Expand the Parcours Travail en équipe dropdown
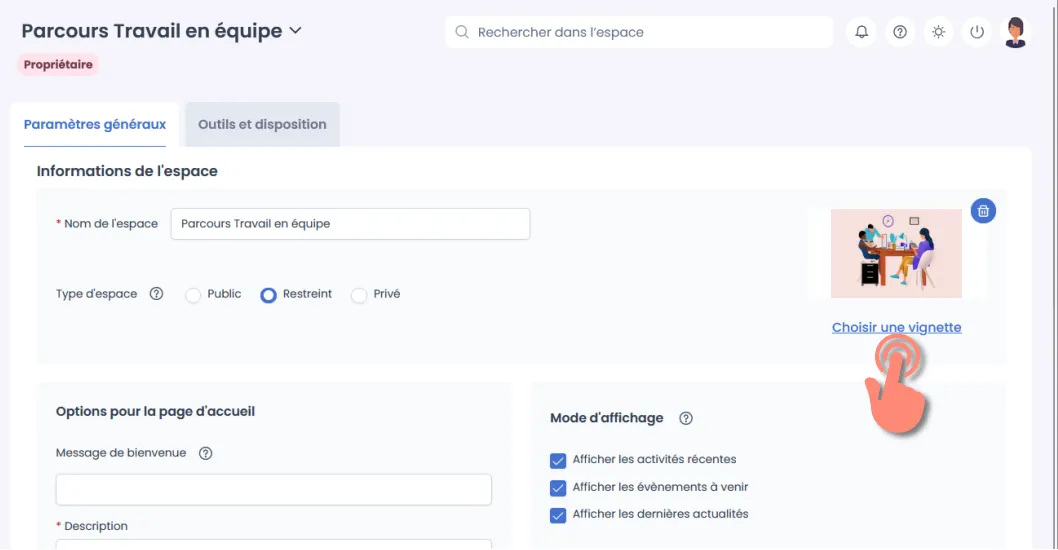 coord(296,31)
